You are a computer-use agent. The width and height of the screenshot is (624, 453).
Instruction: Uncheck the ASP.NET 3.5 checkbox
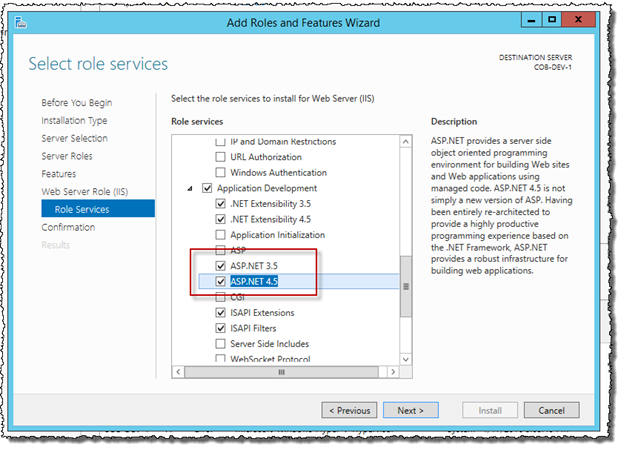(220, 266)
